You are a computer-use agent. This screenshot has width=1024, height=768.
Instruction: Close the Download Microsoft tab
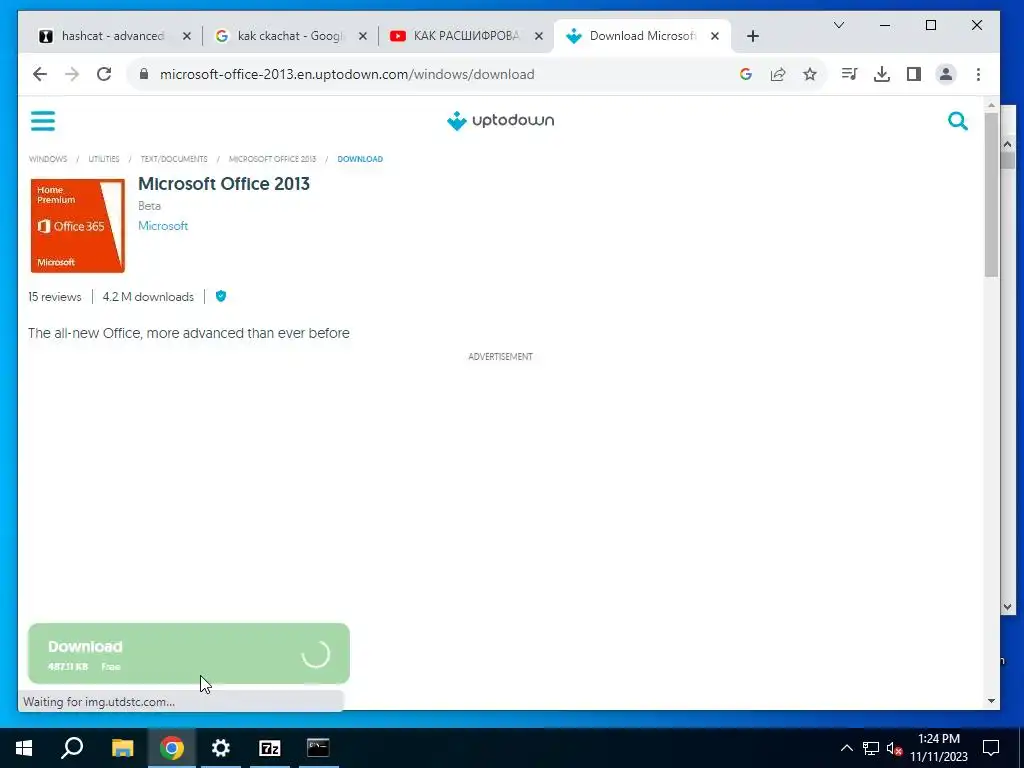tap(715, 36)
